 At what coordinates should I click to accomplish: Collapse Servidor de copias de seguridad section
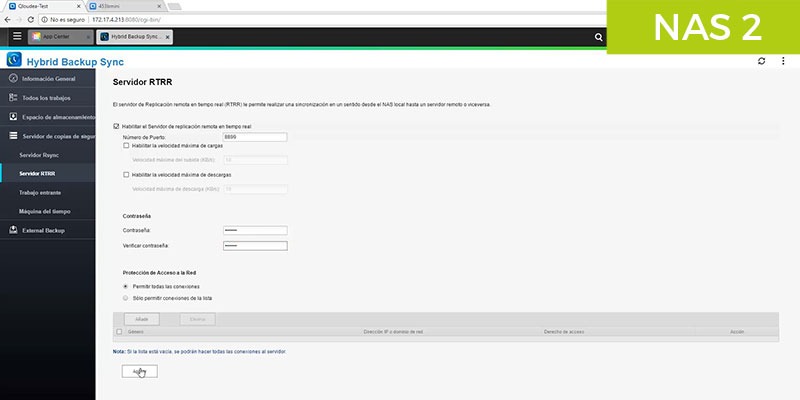(x=47, y=136)
